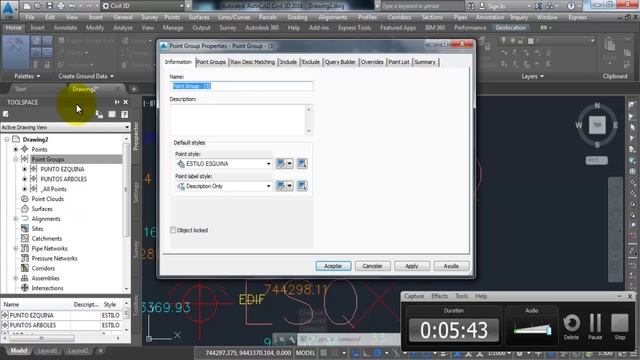Open label style edit options arrow
The width and height of the screenshot is (640, 360).
pyautogui.click(x=289, y=186)
